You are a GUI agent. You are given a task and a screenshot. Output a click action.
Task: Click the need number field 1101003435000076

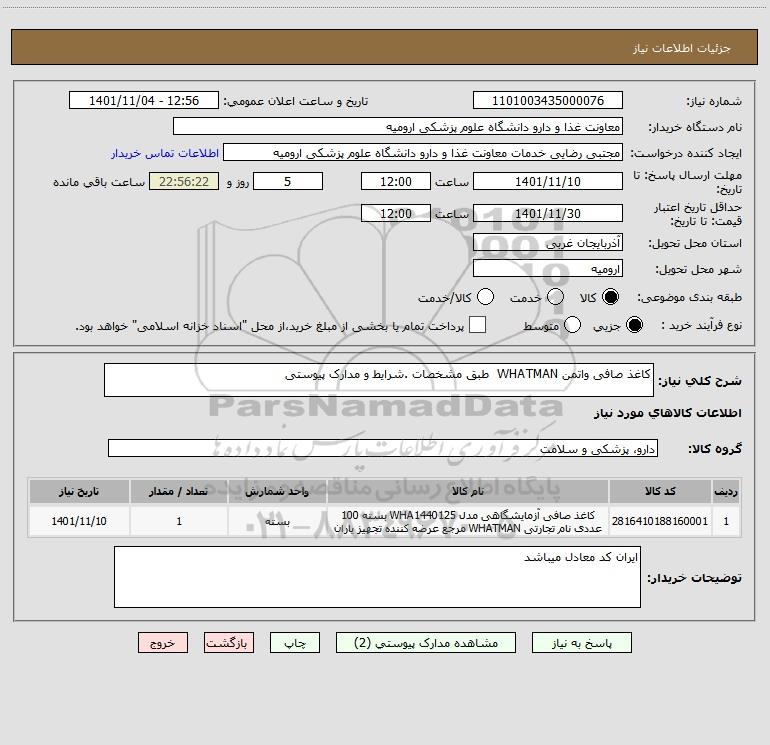[x=547, y=101]
